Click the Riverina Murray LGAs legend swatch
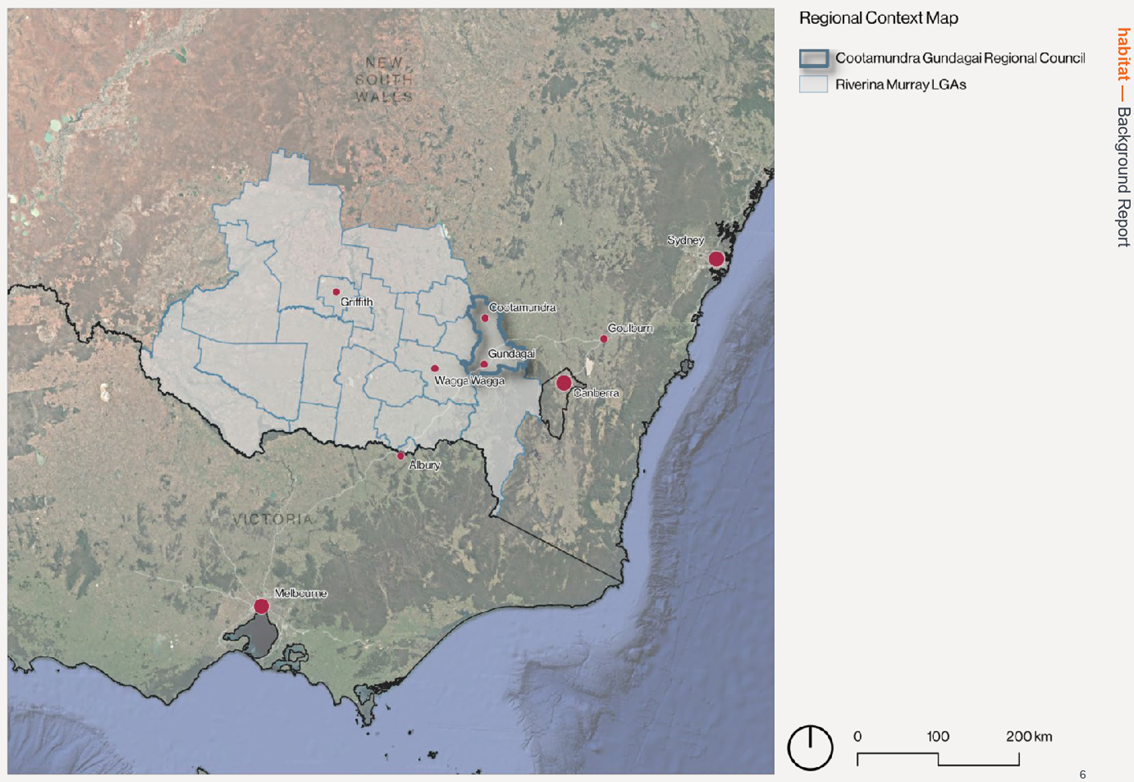Image resolution: width=1134 pixels, height=782 pixels. (x=814, y=85)
